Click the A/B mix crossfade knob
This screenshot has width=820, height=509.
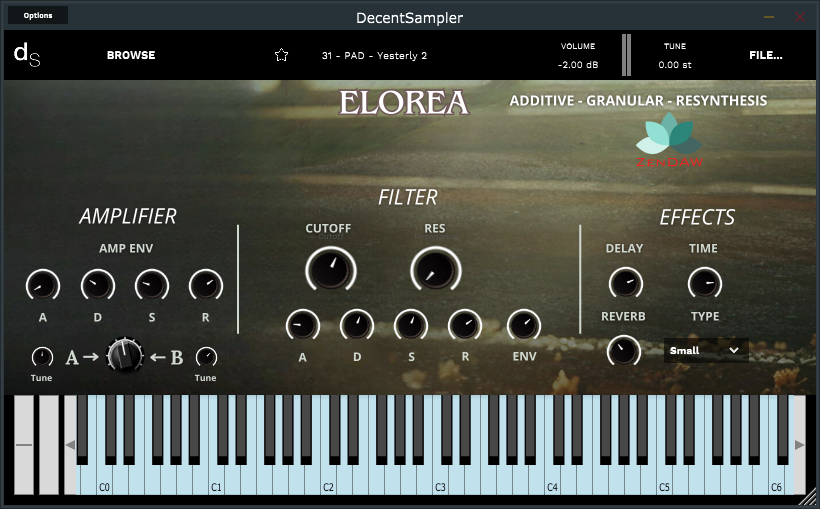(x=125, y=355)
